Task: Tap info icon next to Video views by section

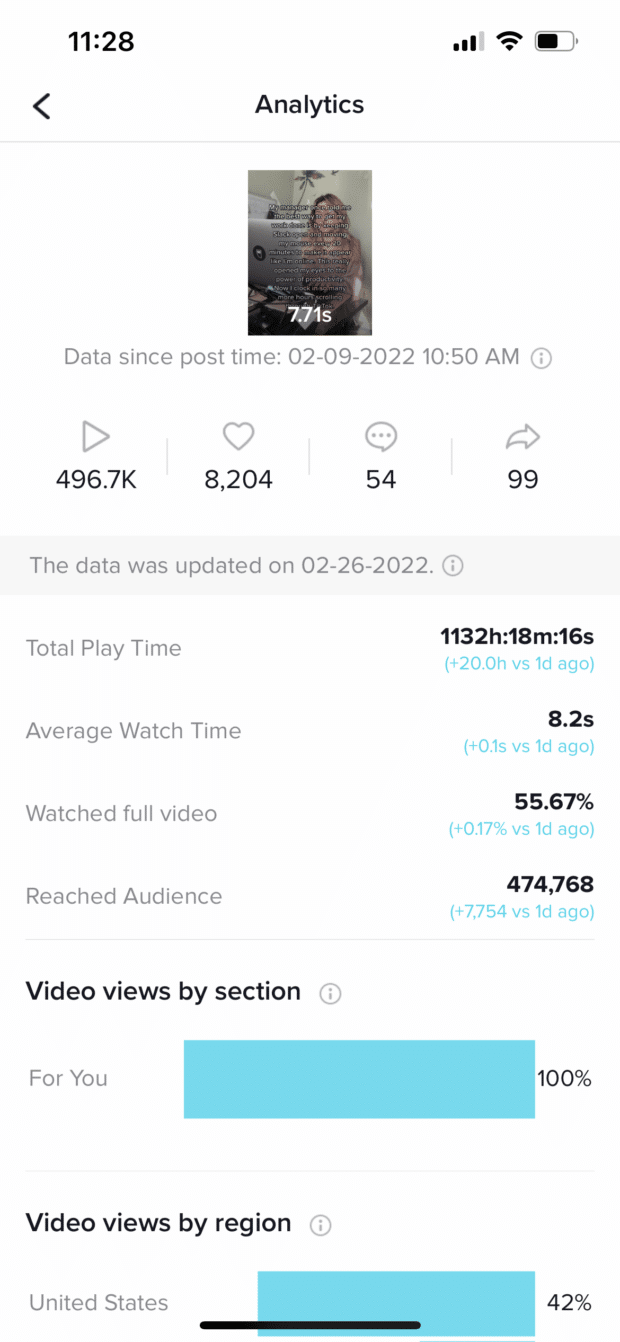Action: (330, 994)
